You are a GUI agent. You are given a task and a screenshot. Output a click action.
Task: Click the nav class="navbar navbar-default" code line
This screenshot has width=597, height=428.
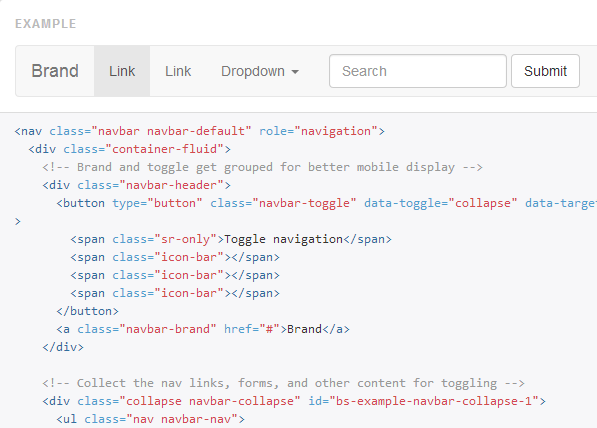point(200,131)
